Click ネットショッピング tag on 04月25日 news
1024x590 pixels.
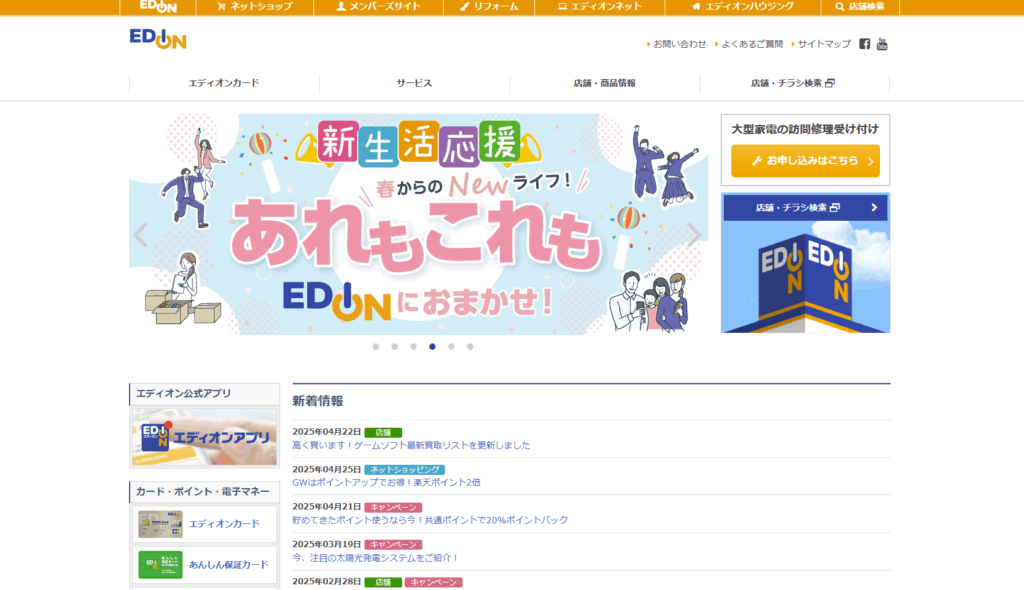point(404,470)
